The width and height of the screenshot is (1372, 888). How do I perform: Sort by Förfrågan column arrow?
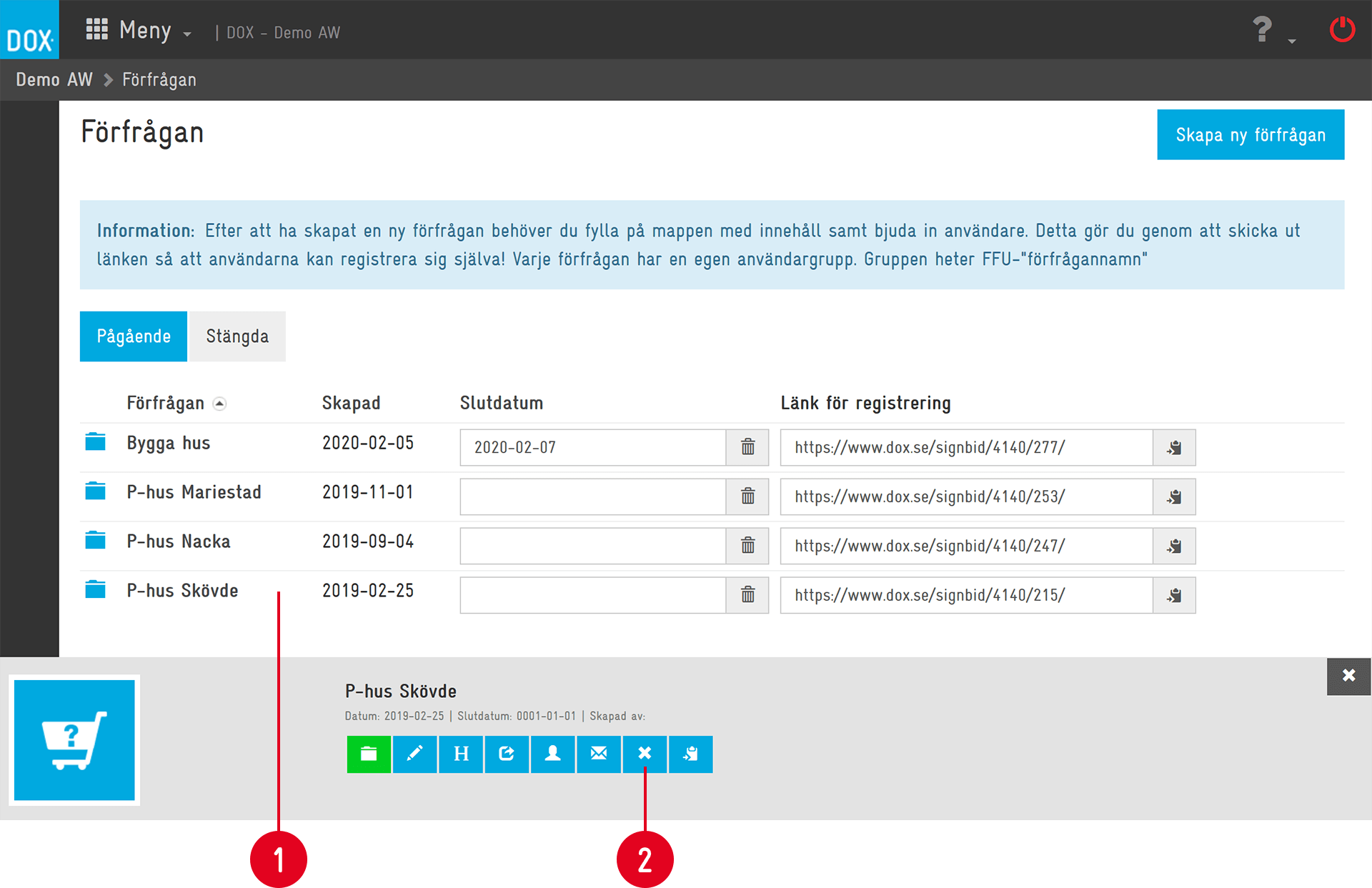220,404
